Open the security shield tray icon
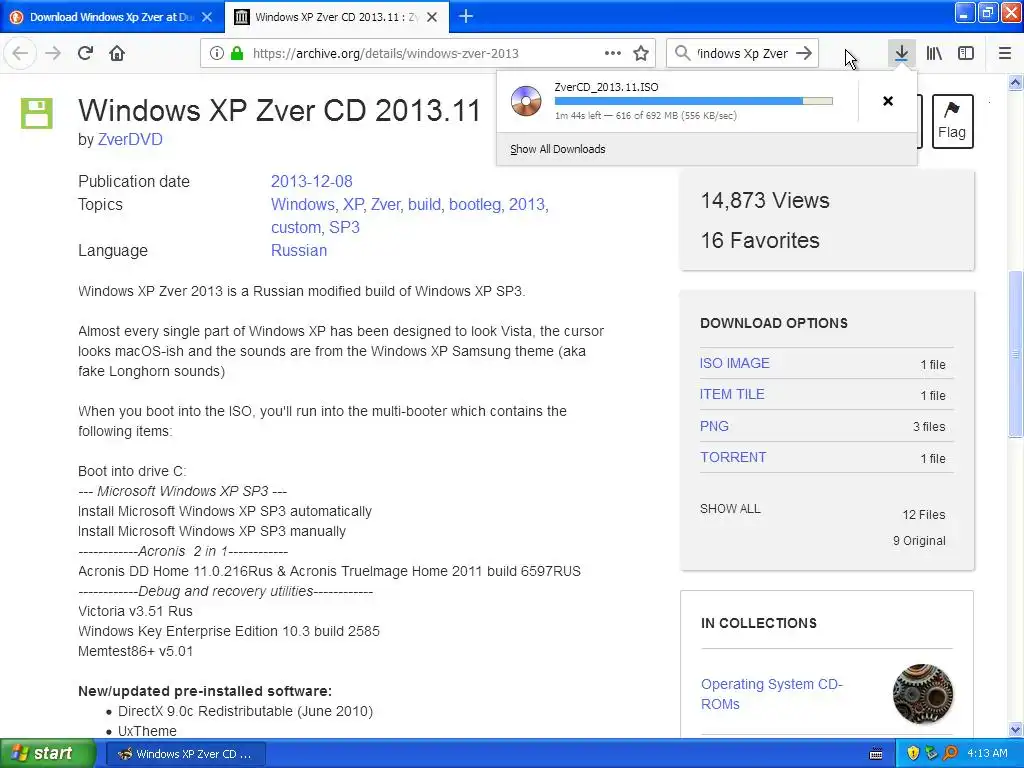Image resolution: width=1024 pixels, height=768 pixels. pos(913,754)
